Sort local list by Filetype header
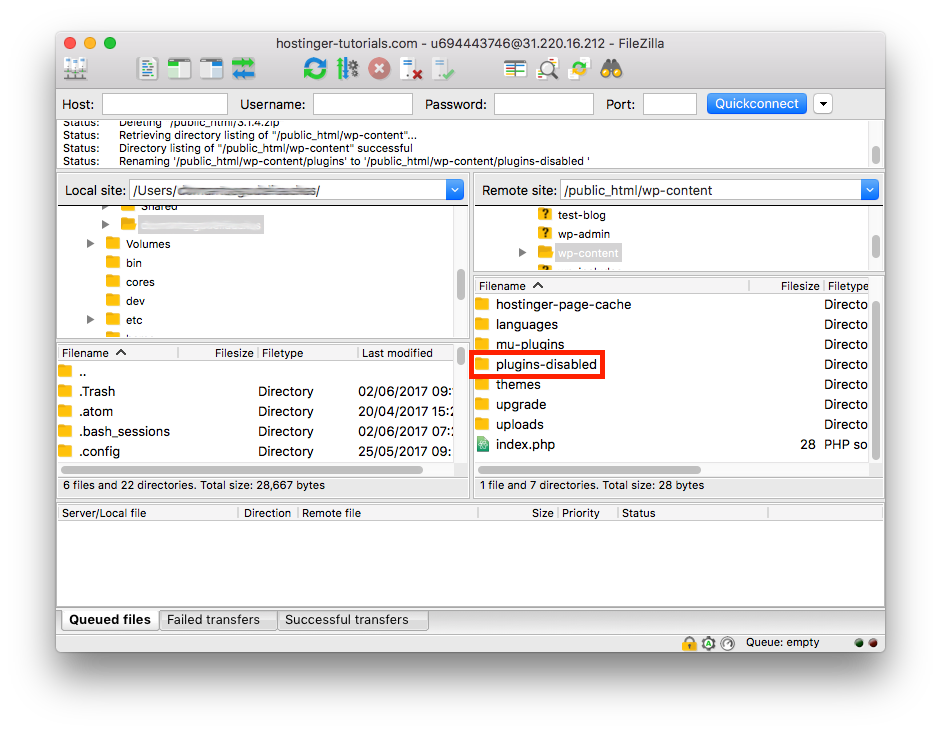This screenshot has width=941, height=732. point(308,353)
